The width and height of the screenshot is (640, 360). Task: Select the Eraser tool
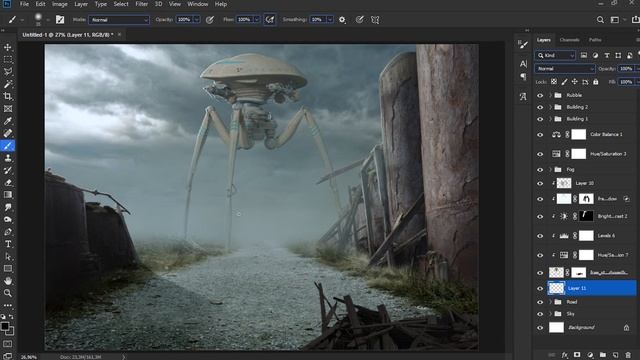(8, 182)
